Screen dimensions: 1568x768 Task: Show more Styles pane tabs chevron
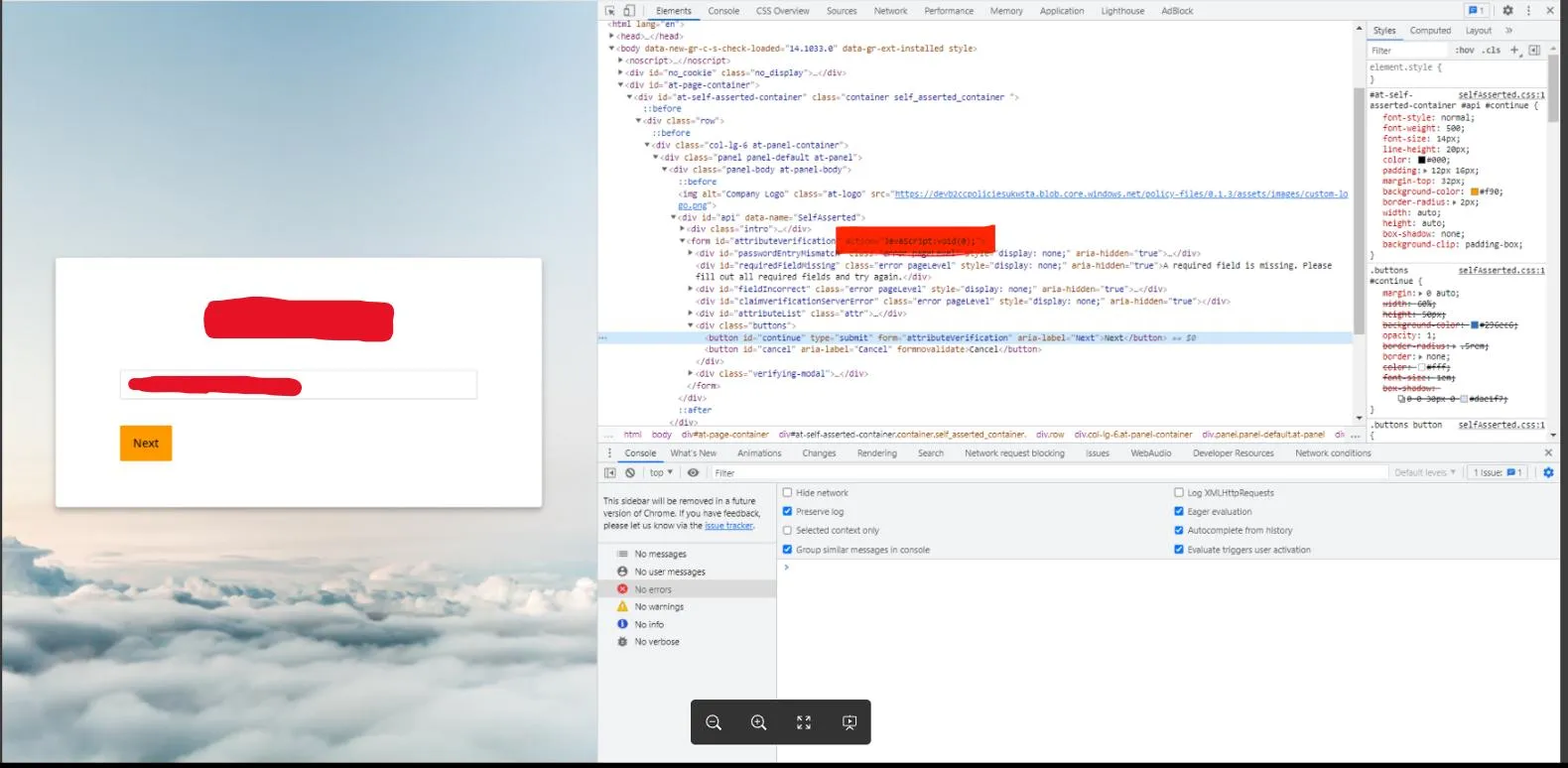1508,31
